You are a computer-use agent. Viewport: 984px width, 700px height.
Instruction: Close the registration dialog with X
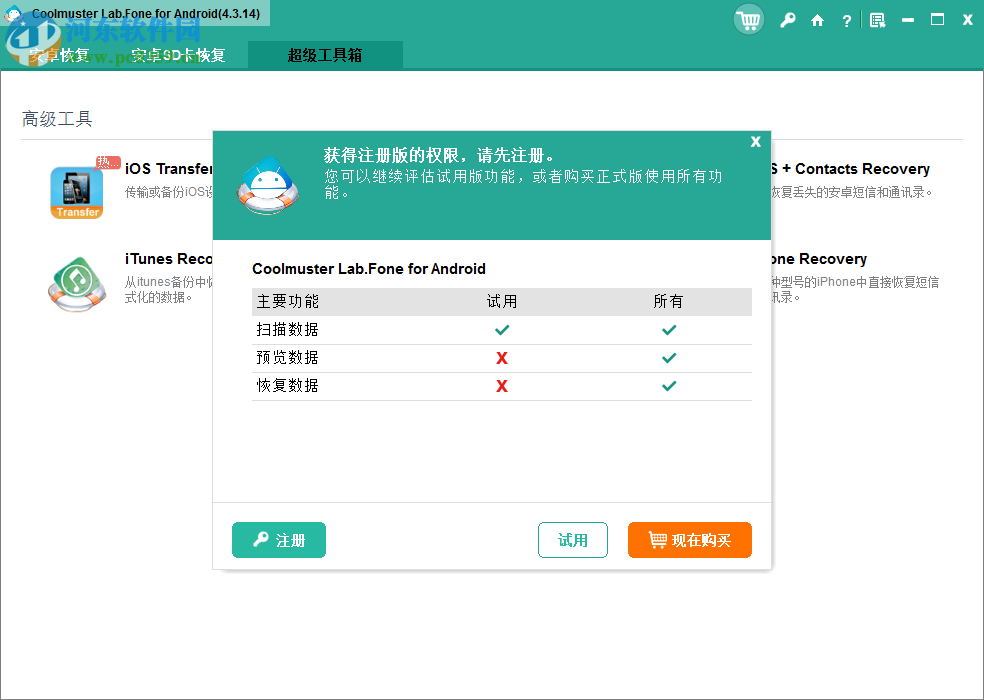tap(755, 141)
